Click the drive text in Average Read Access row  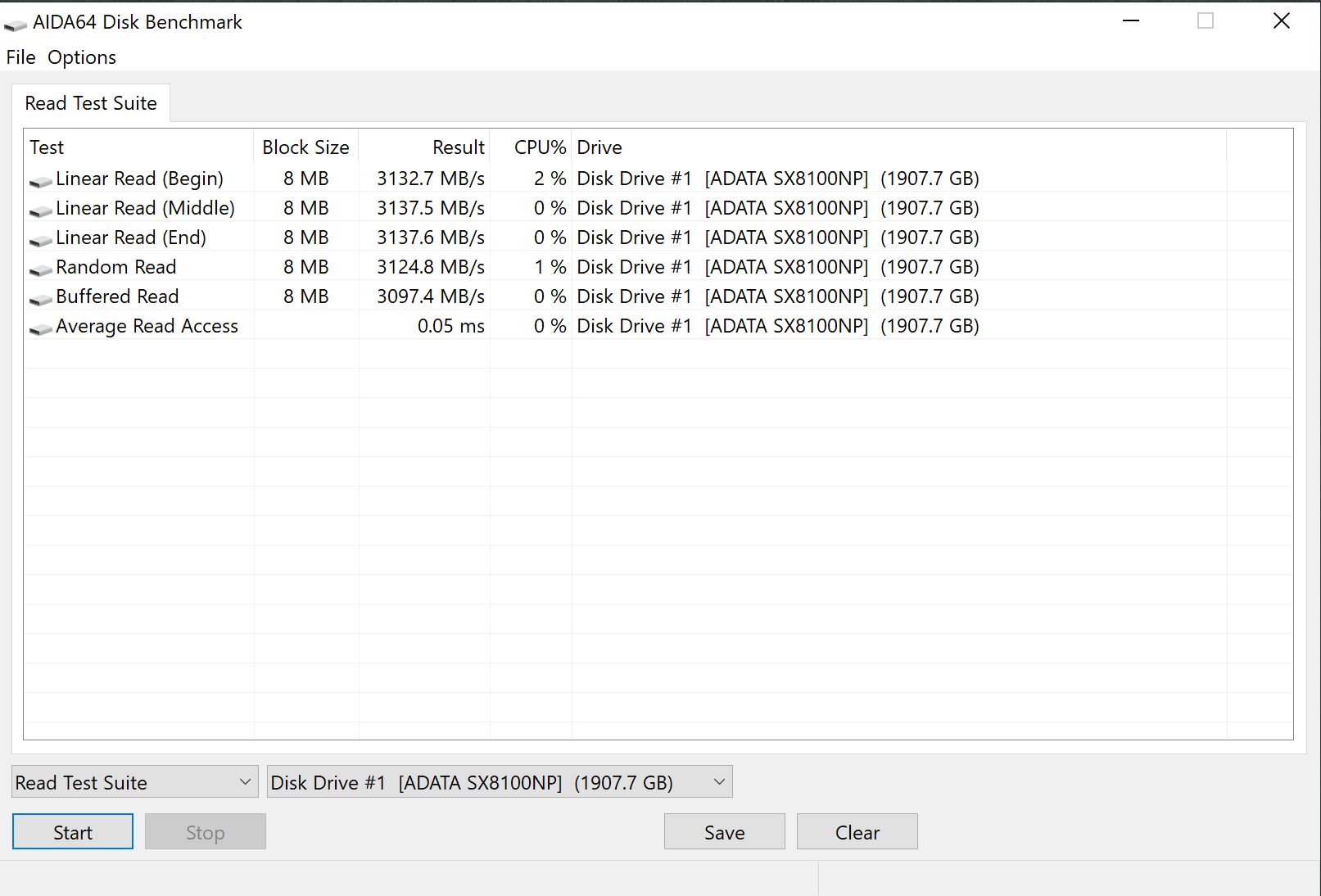point(778,326)
